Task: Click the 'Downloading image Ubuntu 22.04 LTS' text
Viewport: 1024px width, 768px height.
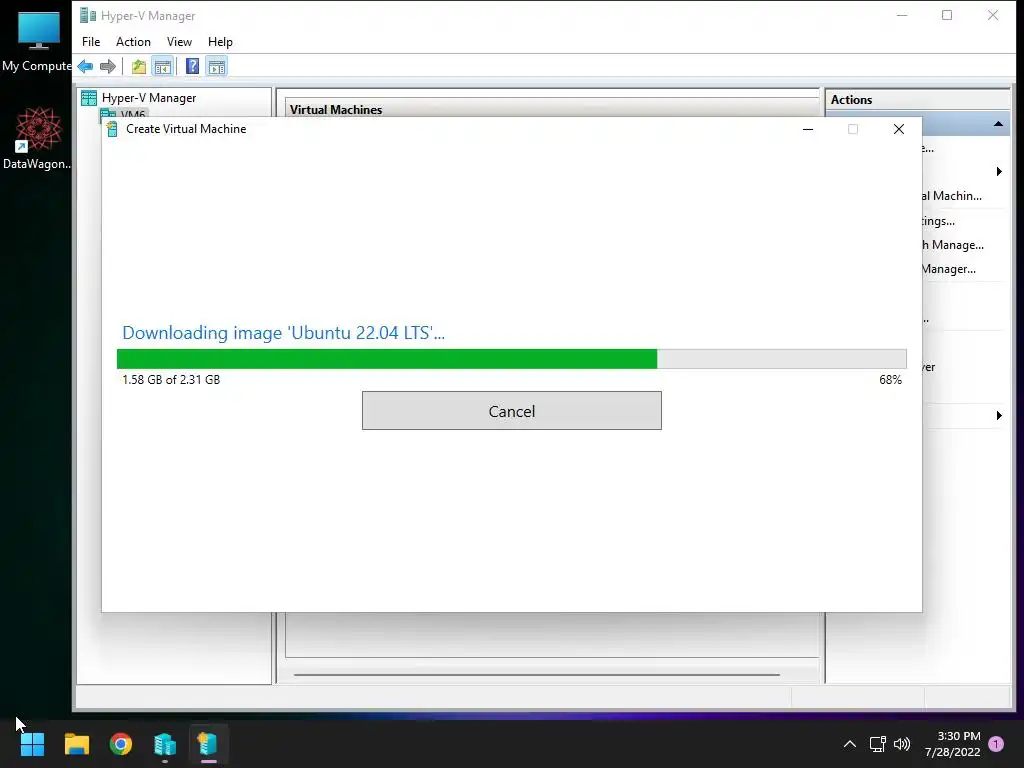Action: pyautogui.click(x=283, y=333)
